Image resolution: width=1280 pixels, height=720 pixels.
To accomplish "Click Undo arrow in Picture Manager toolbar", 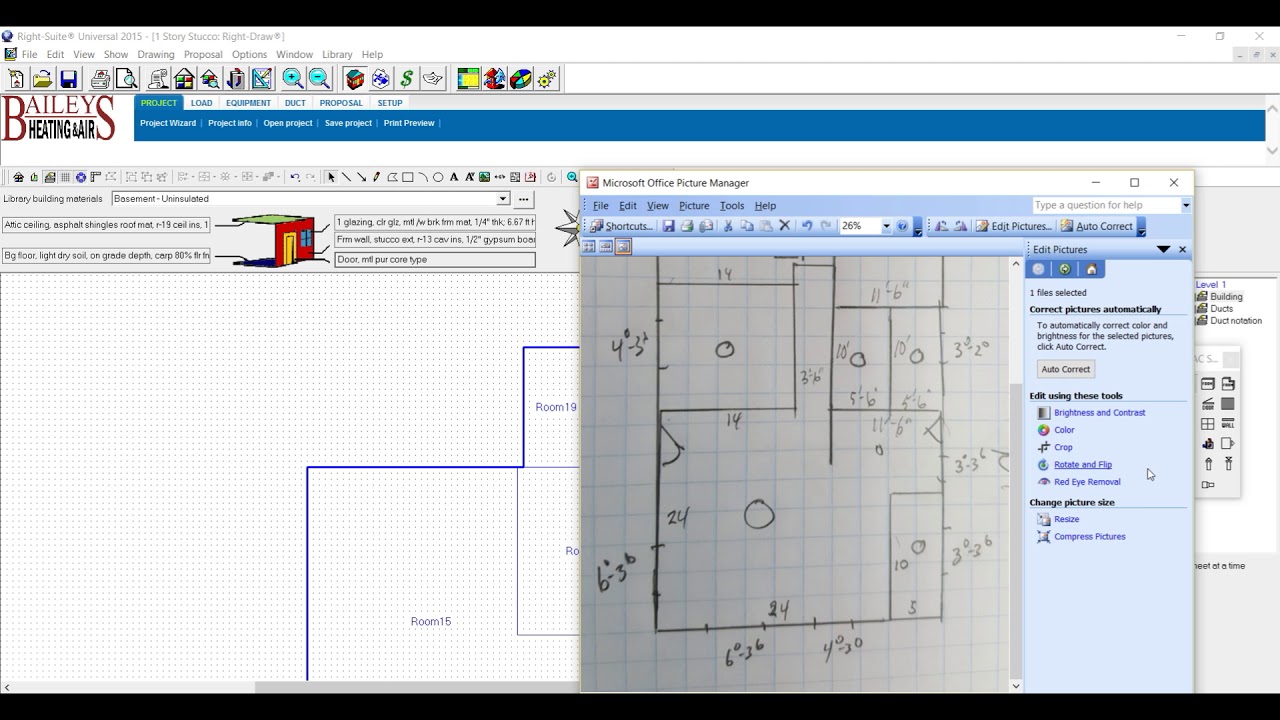I will click(807, 226).
